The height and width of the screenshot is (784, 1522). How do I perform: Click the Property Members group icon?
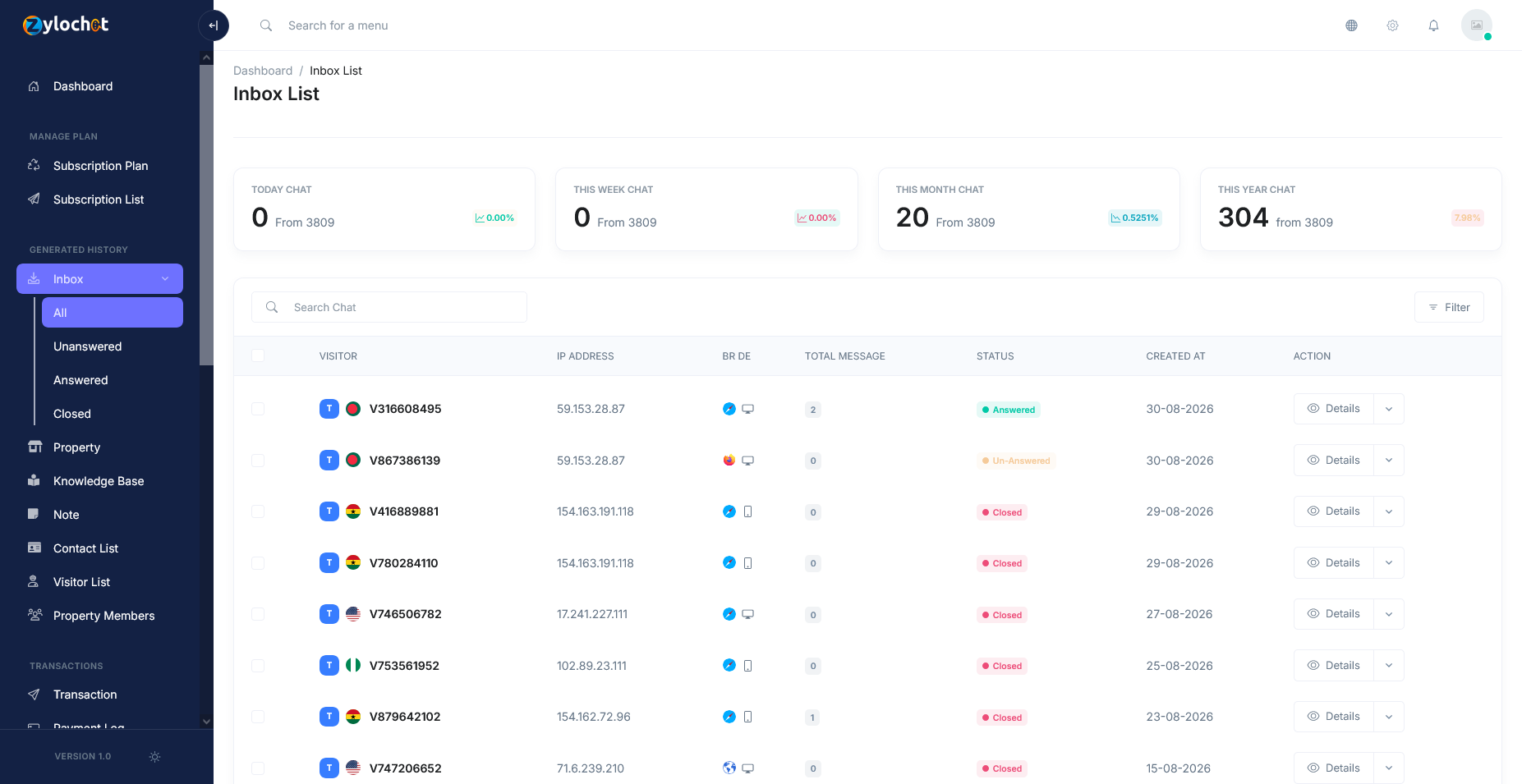[x=34, y=616]
